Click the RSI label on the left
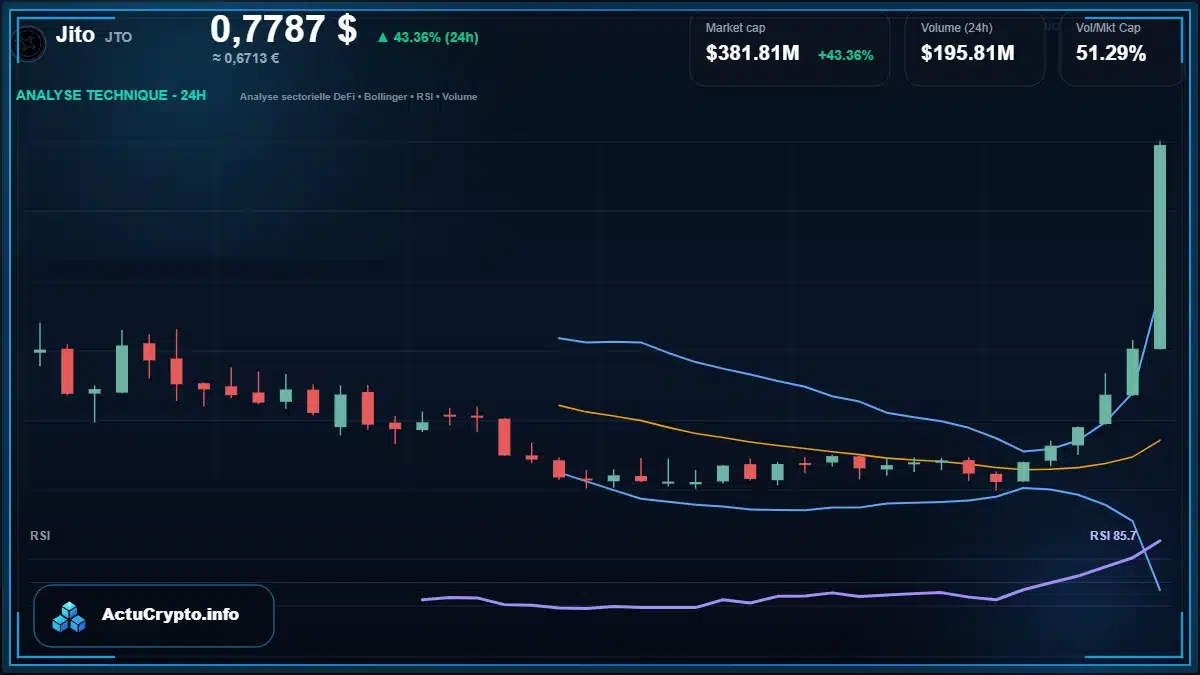This screenshot has width=1200, height=675. (x=40, y=536)
